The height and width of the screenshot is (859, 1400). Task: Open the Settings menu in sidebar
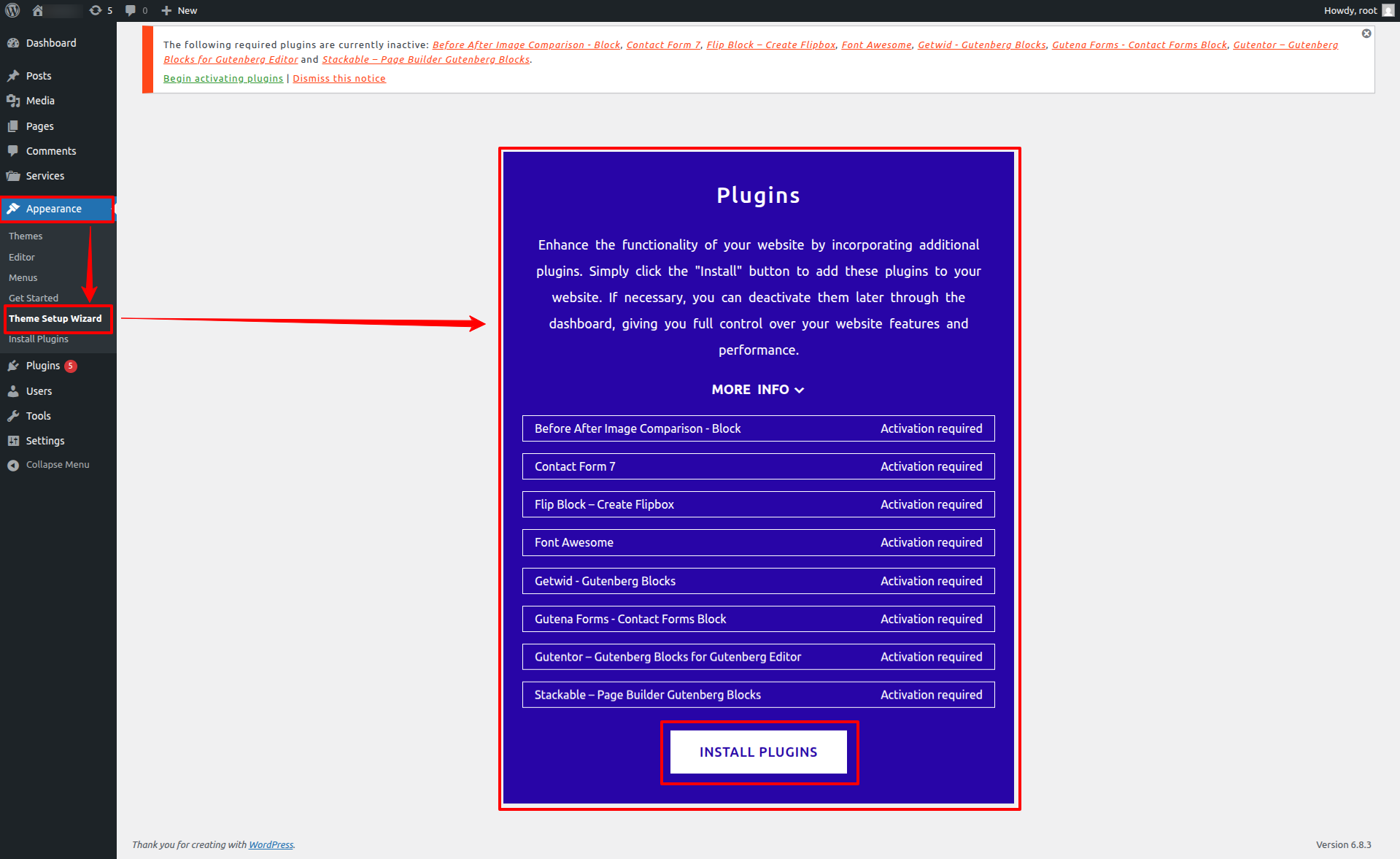(x=45, y=441)
